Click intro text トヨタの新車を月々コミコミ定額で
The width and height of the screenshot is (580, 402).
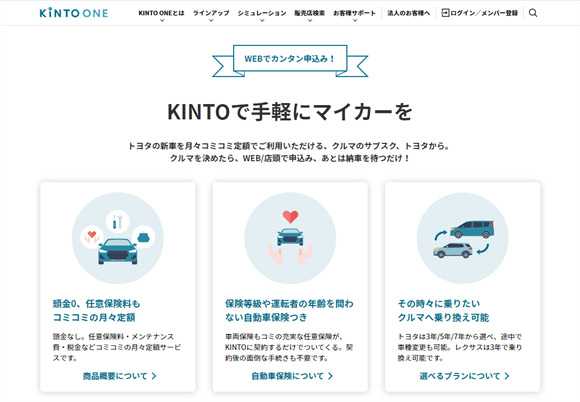[x=289, y=146]
